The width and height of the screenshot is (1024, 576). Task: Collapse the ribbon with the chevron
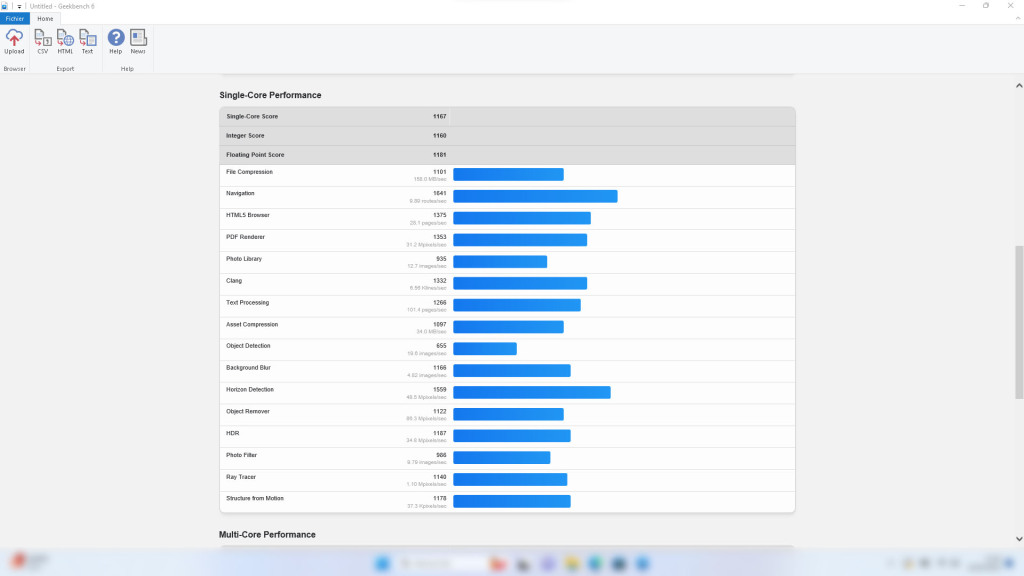point(1017,18)
